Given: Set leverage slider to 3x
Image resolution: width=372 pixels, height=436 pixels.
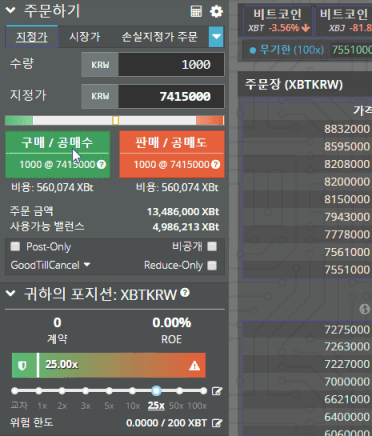Looking at the screenshot, I should pyautogui.click(x=86, y=391).
